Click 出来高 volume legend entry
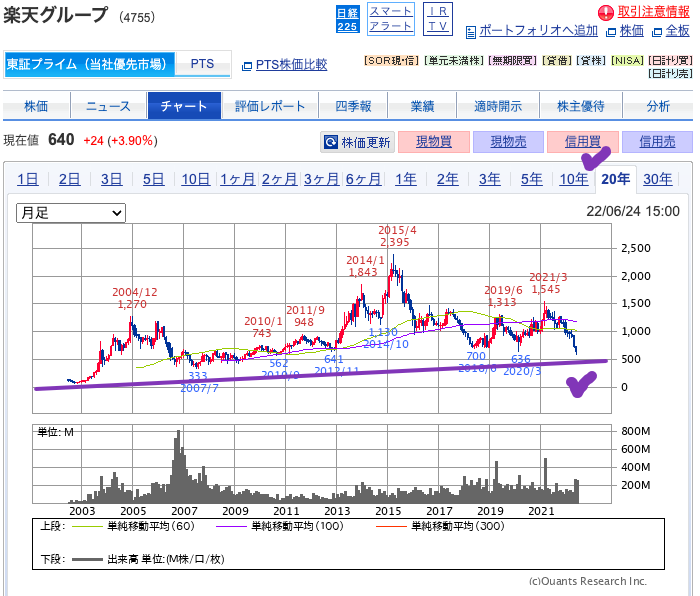 point(148,559)
